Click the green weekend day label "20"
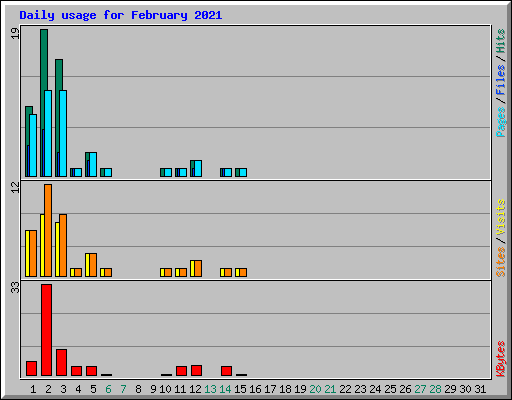Viewport: 512px width, 400px height. point(315,389)
